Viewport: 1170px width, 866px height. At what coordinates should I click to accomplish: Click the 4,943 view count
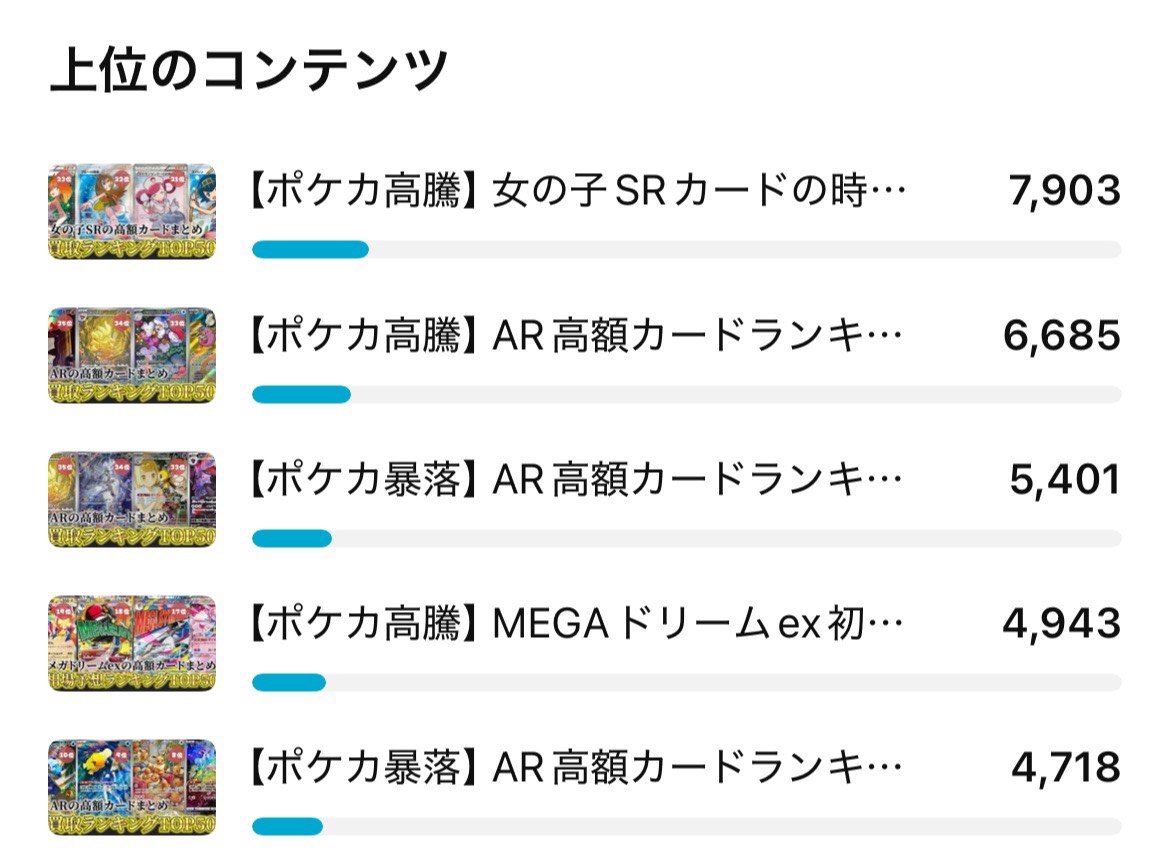click(x=1062, y=624)
